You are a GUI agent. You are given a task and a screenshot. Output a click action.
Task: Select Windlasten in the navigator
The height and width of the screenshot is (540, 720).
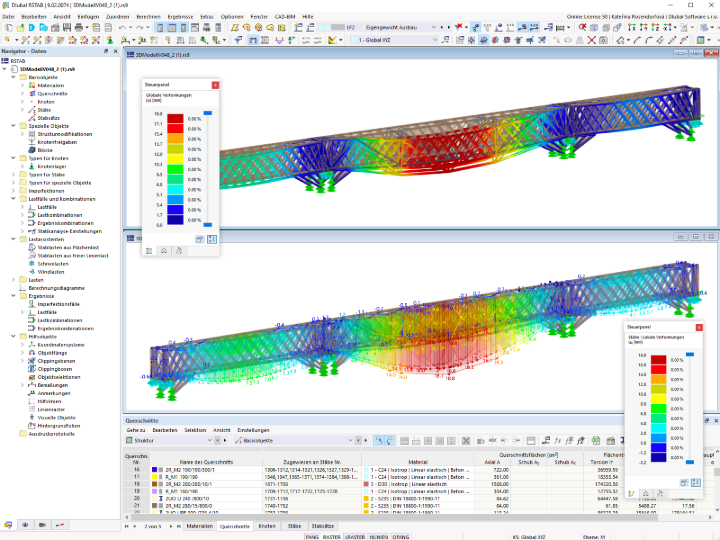(51, 272)
